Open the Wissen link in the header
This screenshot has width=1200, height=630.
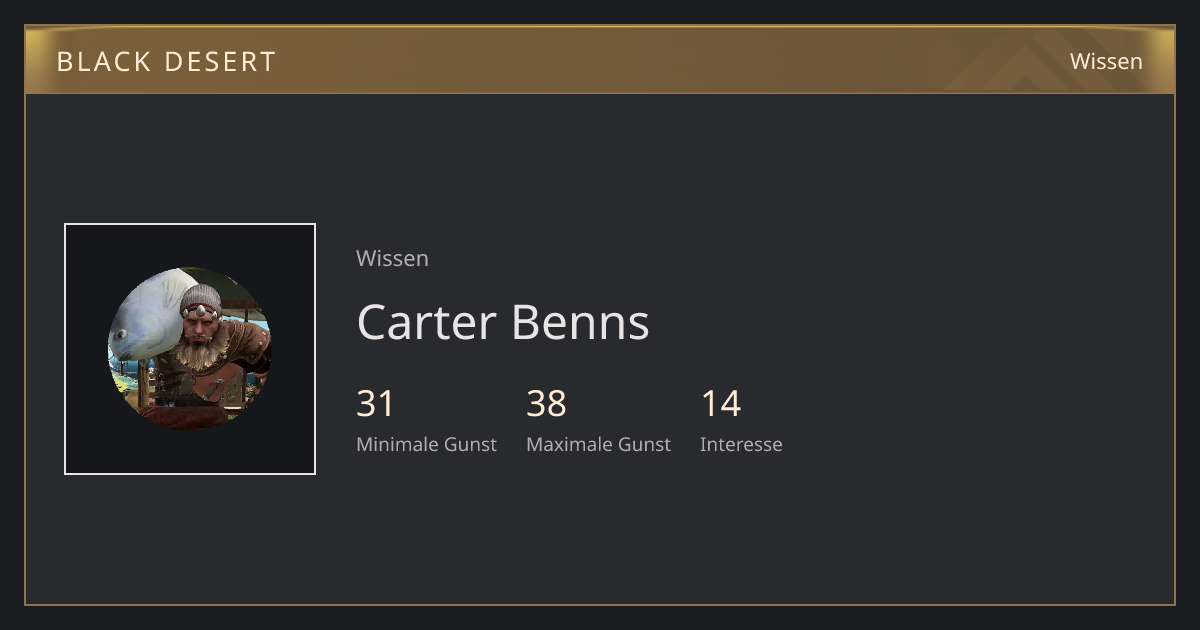[x=1106, y=61]
